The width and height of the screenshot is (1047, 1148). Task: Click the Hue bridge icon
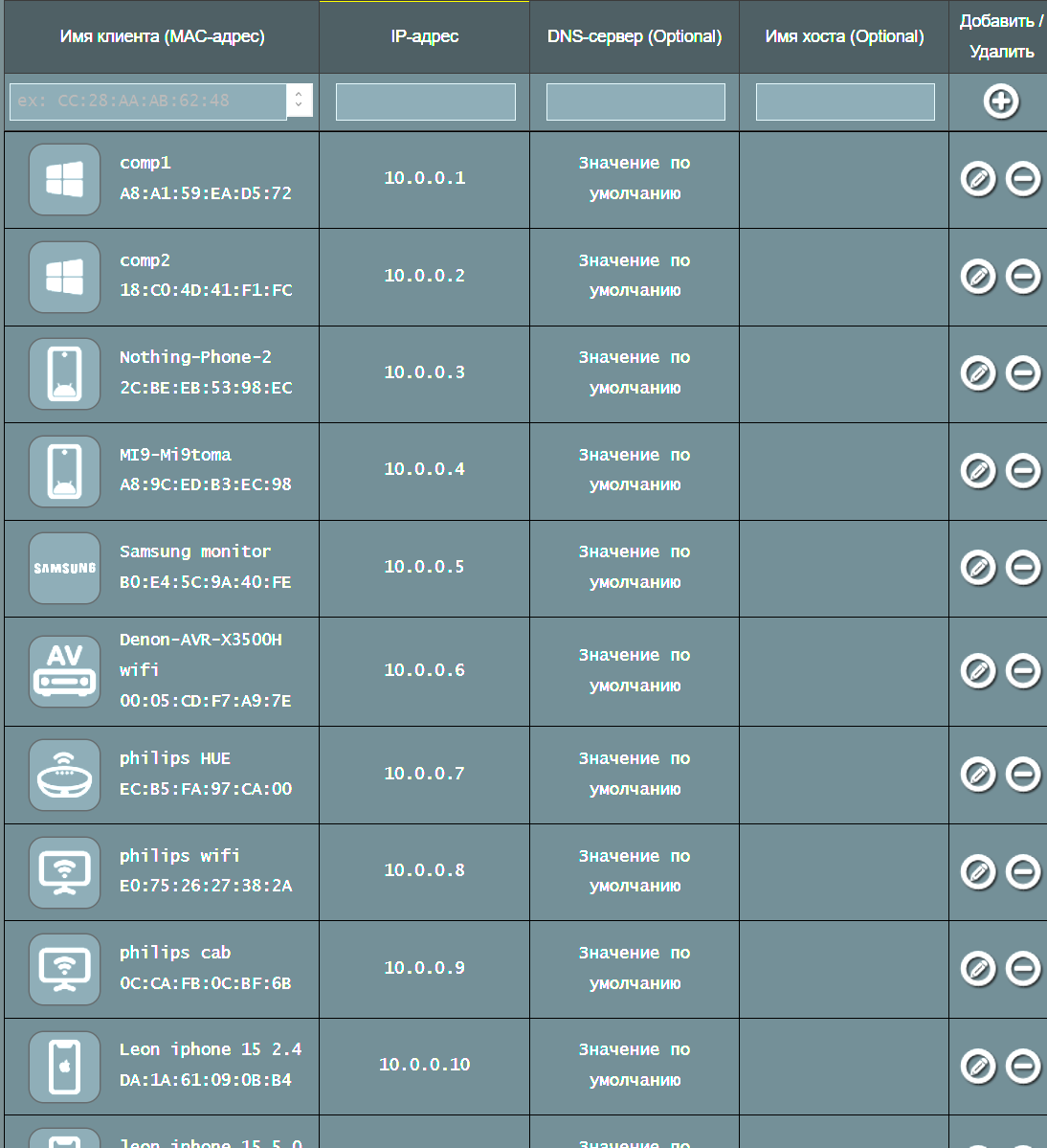coord(64,775)
